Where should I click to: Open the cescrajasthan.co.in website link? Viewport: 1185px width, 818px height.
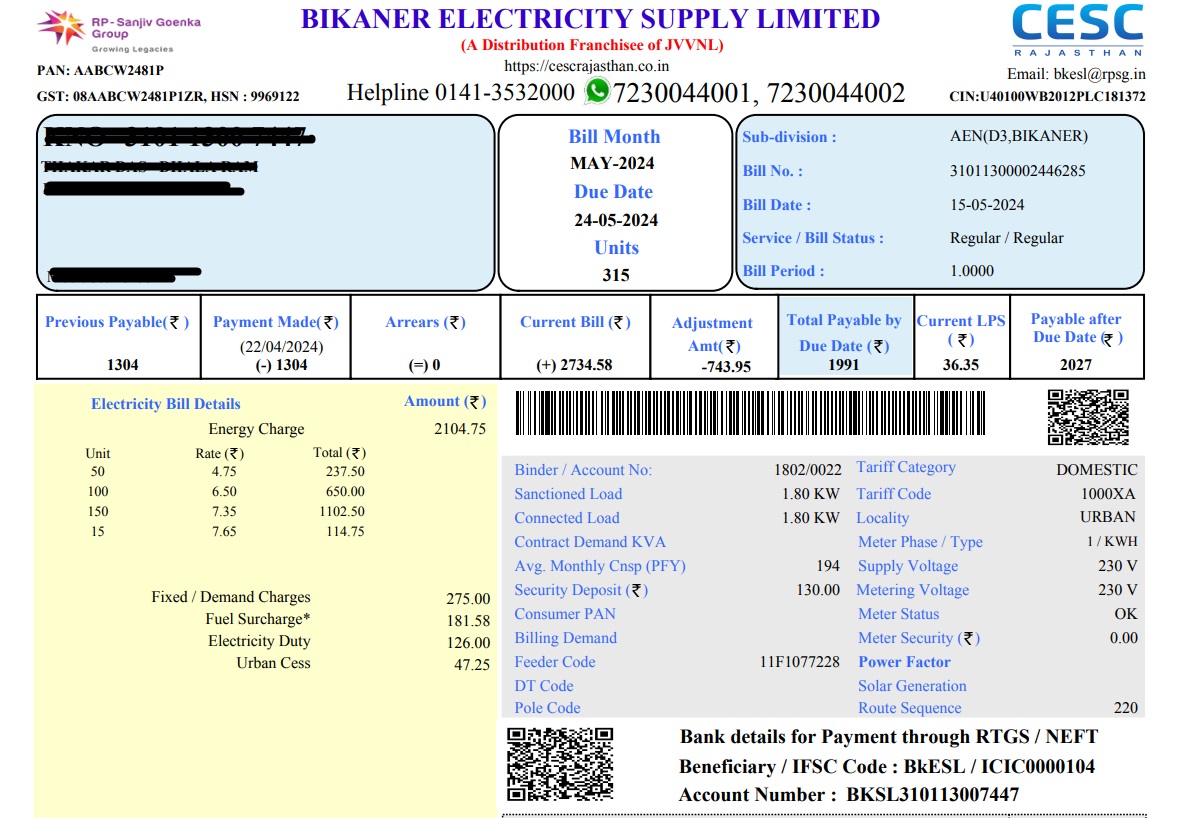(x=587, y=66)
